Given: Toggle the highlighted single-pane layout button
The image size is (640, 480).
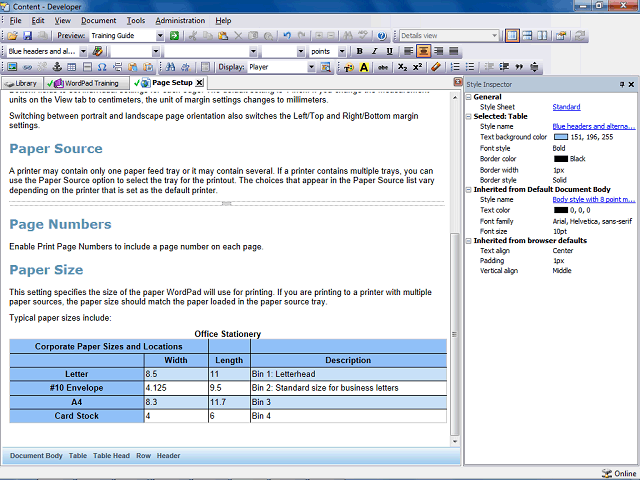Looking at the screenshot, I should [x=512, y=36].
